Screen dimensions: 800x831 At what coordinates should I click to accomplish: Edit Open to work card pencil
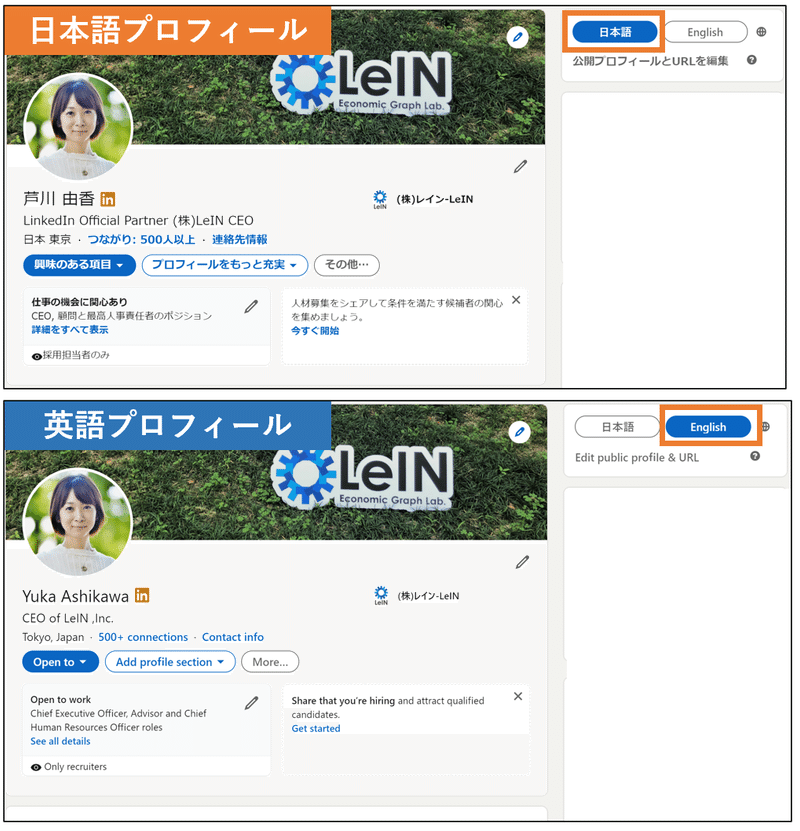click(x=252, y=703)
